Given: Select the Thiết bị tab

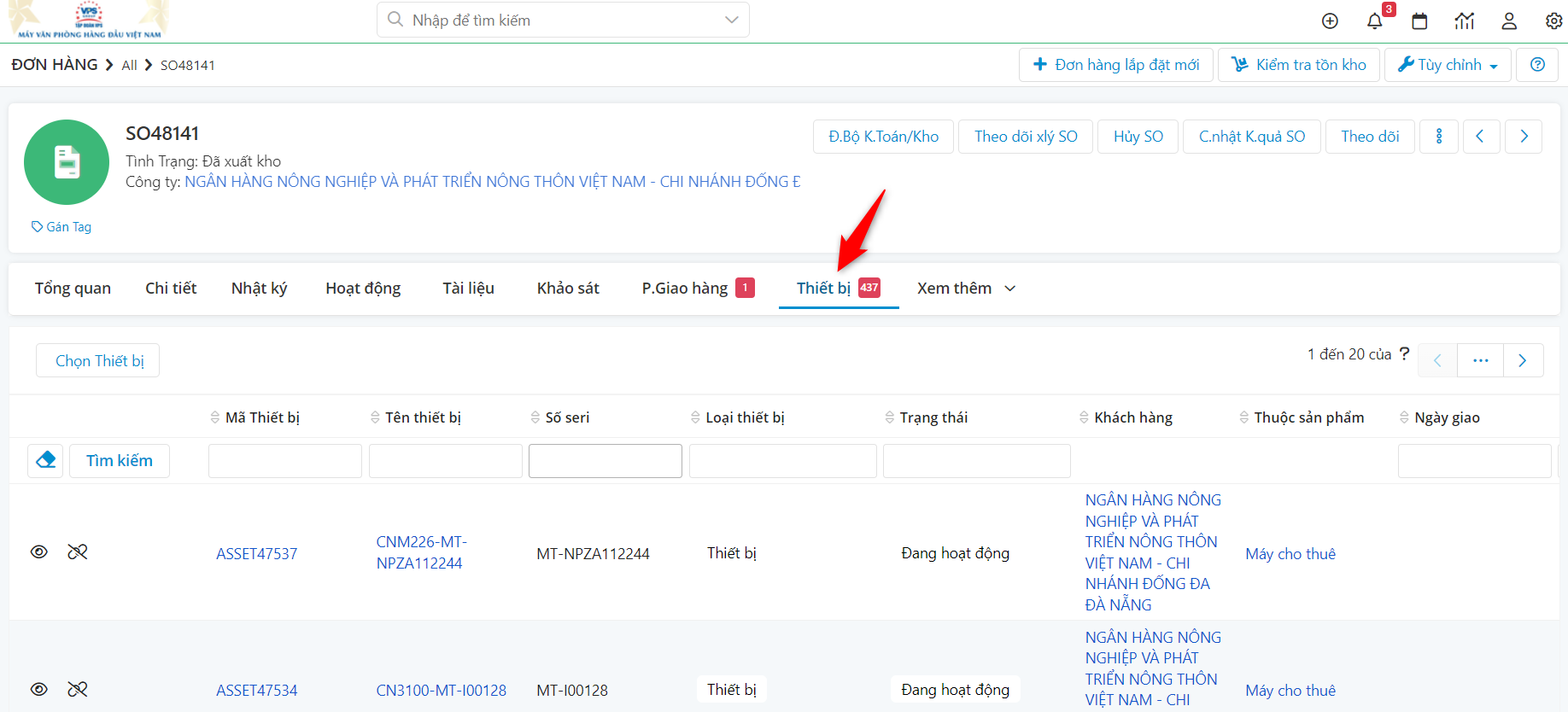Looking at the screenshot, I should [838, 289].
